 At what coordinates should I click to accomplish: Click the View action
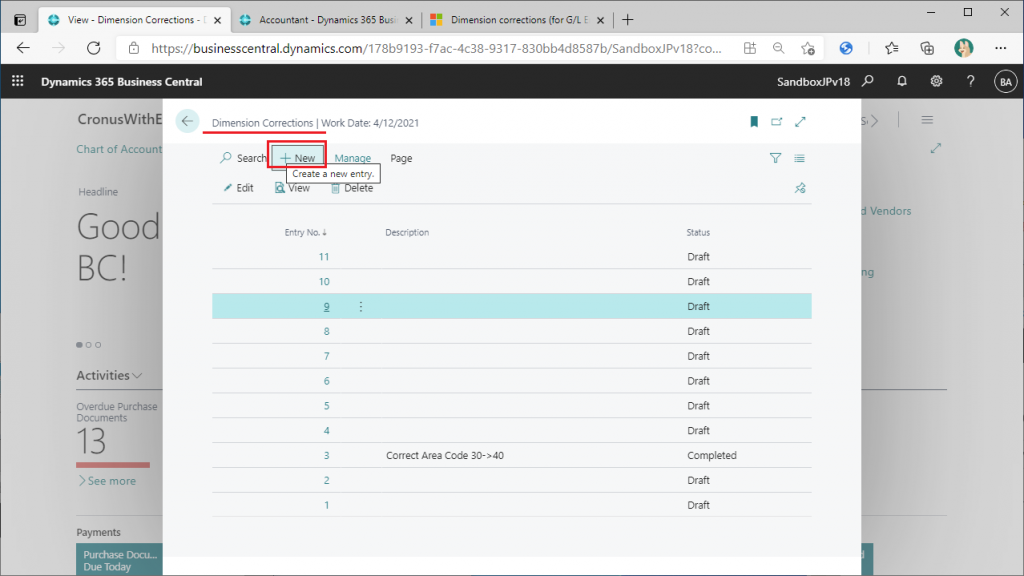click(292, 188)
